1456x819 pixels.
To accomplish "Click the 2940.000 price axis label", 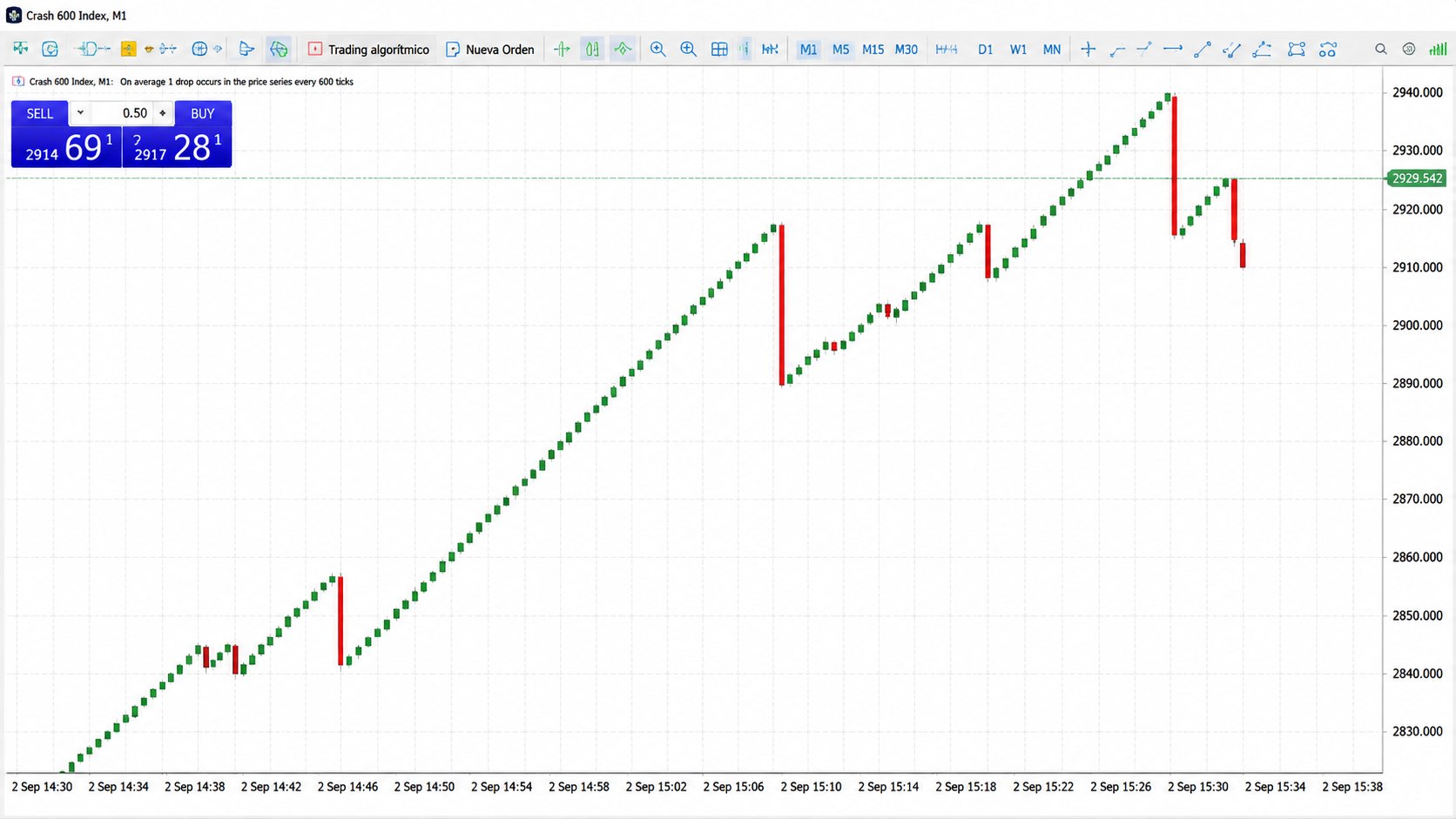I will point(1417,92).
